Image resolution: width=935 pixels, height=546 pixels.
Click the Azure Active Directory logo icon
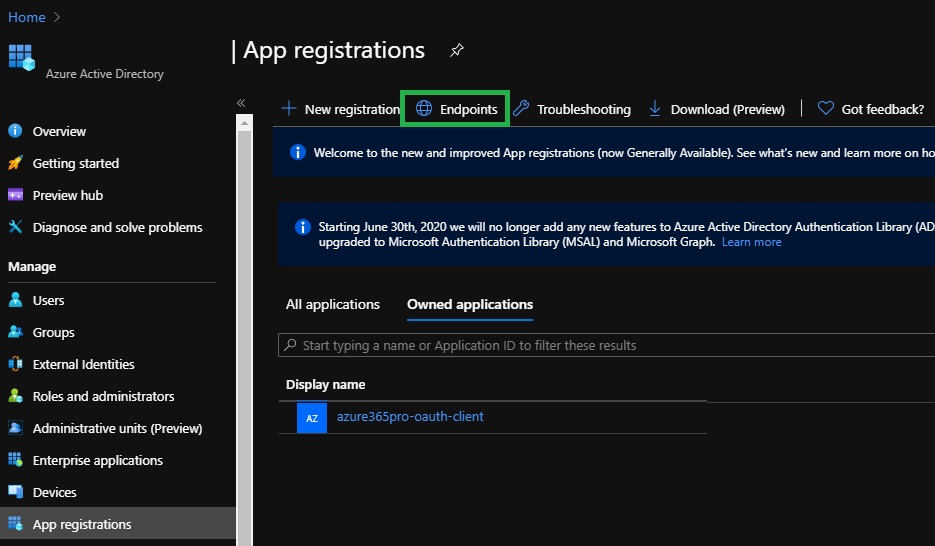21,58
